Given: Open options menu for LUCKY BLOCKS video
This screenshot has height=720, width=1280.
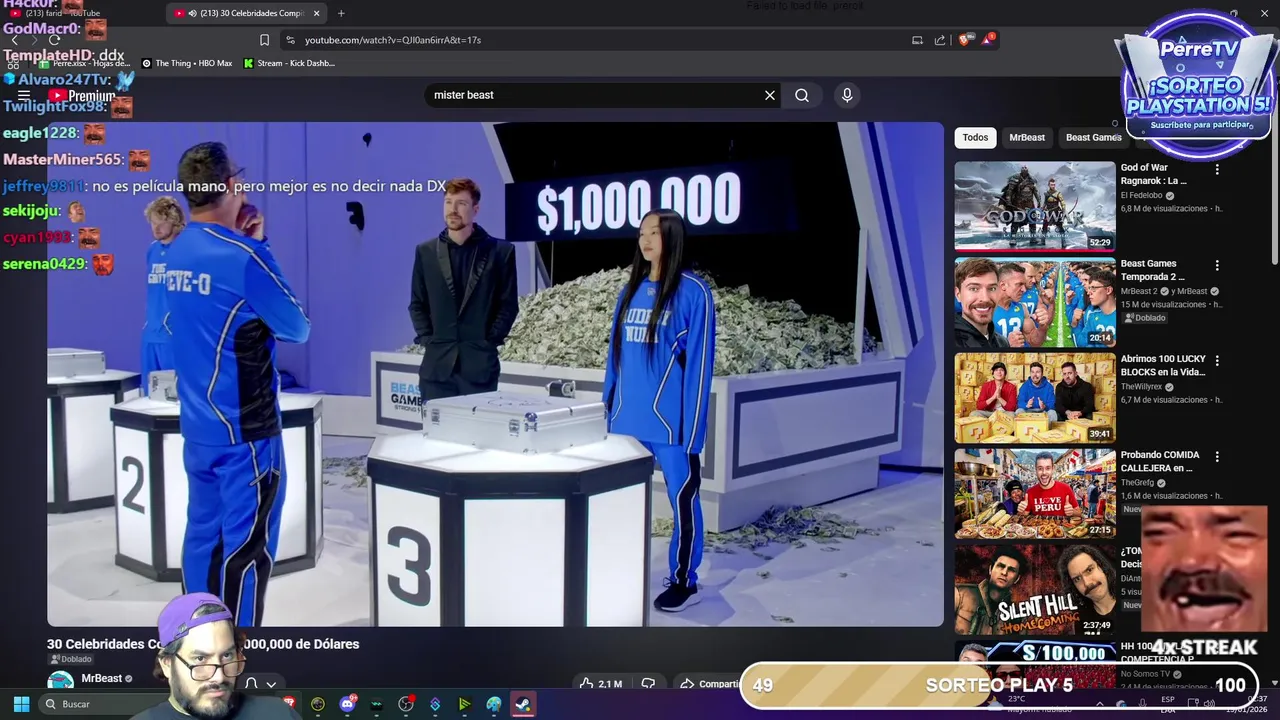Looking at the screenshot, I should click(x=1217, y=361).
